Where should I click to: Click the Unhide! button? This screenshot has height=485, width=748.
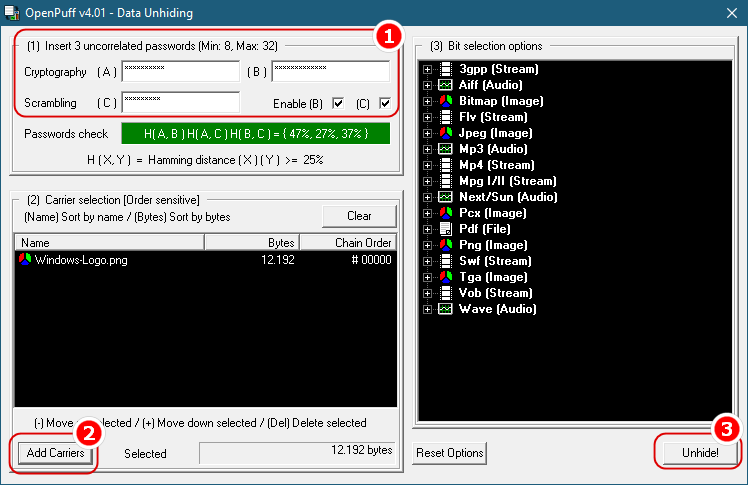point(700,453)
